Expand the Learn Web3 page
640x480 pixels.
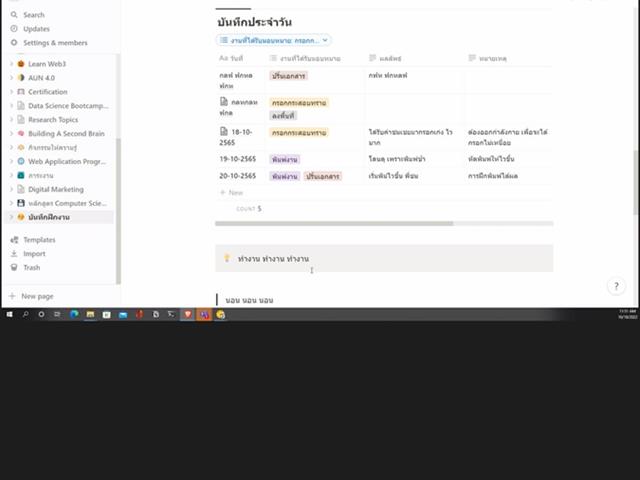pyautogui.click(x=11, y=64)
